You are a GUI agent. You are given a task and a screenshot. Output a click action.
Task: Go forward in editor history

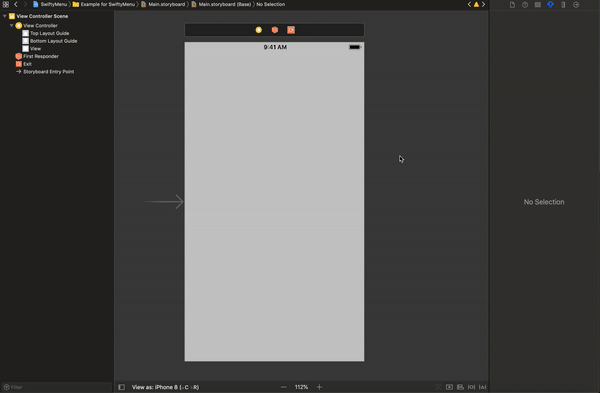(x=25, y=5)
